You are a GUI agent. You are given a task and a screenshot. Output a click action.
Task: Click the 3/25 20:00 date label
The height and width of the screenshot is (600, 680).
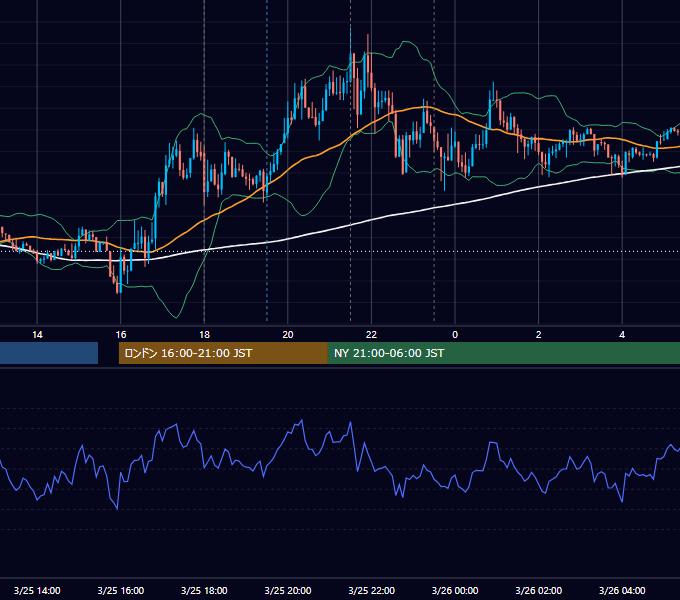point(288,590)
